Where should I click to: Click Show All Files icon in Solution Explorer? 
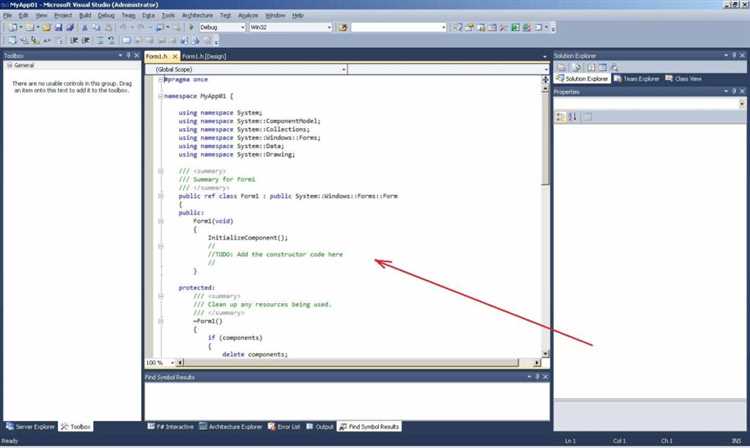pyautogui.click(x=577, y=67)
